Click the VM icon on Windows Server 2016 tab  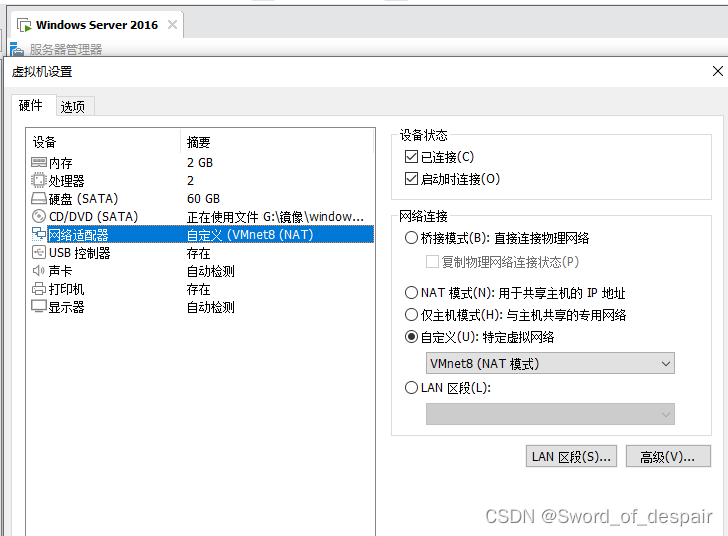24,25
